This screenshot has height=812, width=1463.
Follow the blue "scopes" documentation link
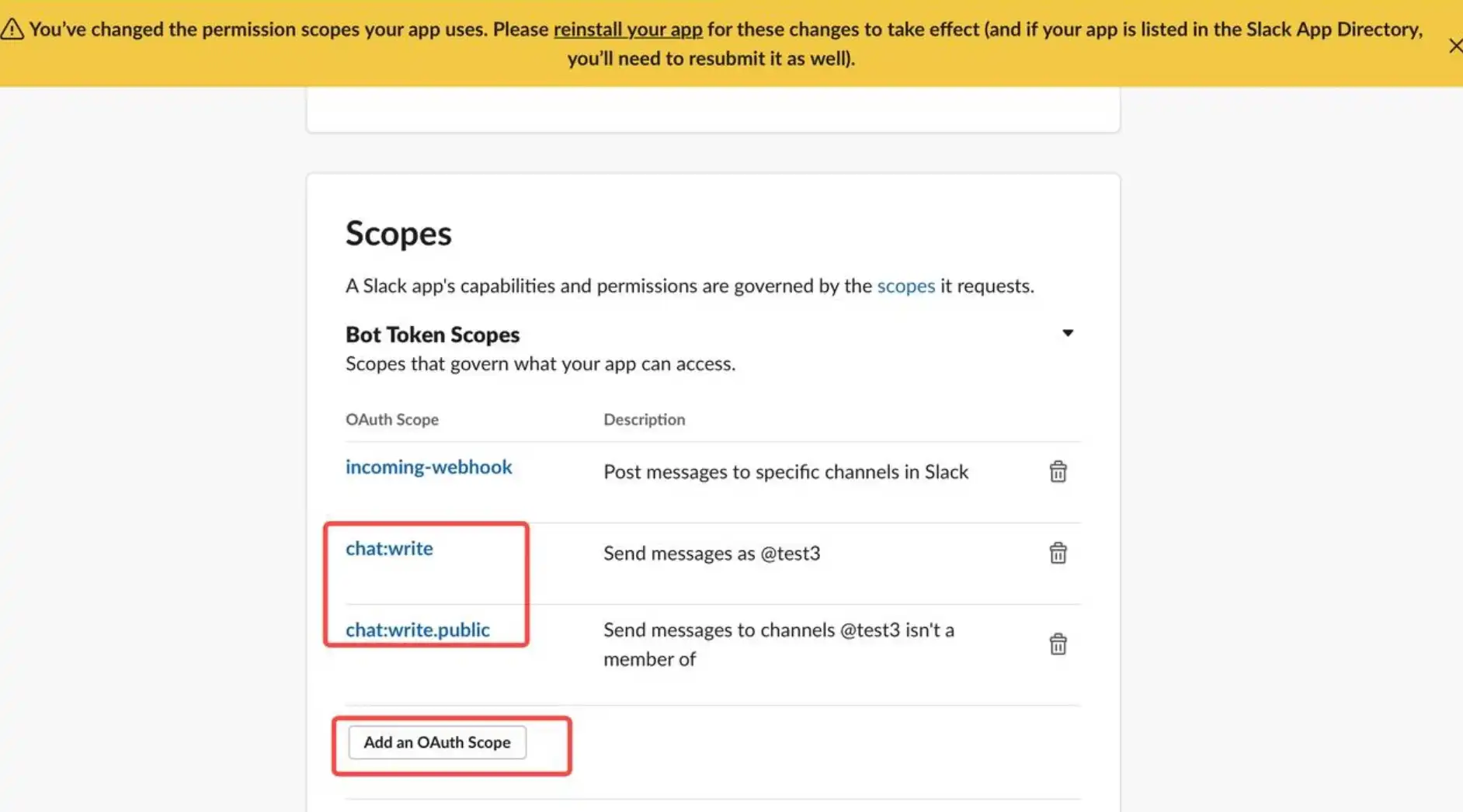905,286
